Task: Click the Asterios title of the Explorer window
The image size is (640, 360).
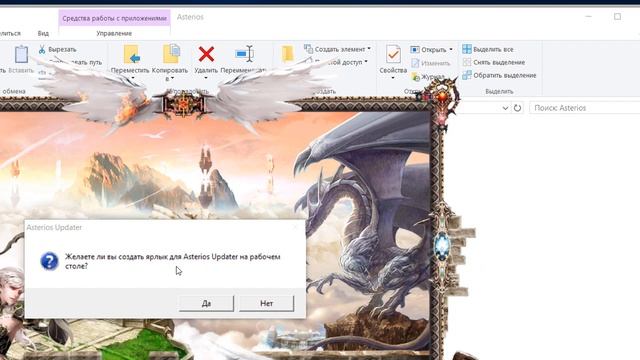Action: [x=190, y=17]
